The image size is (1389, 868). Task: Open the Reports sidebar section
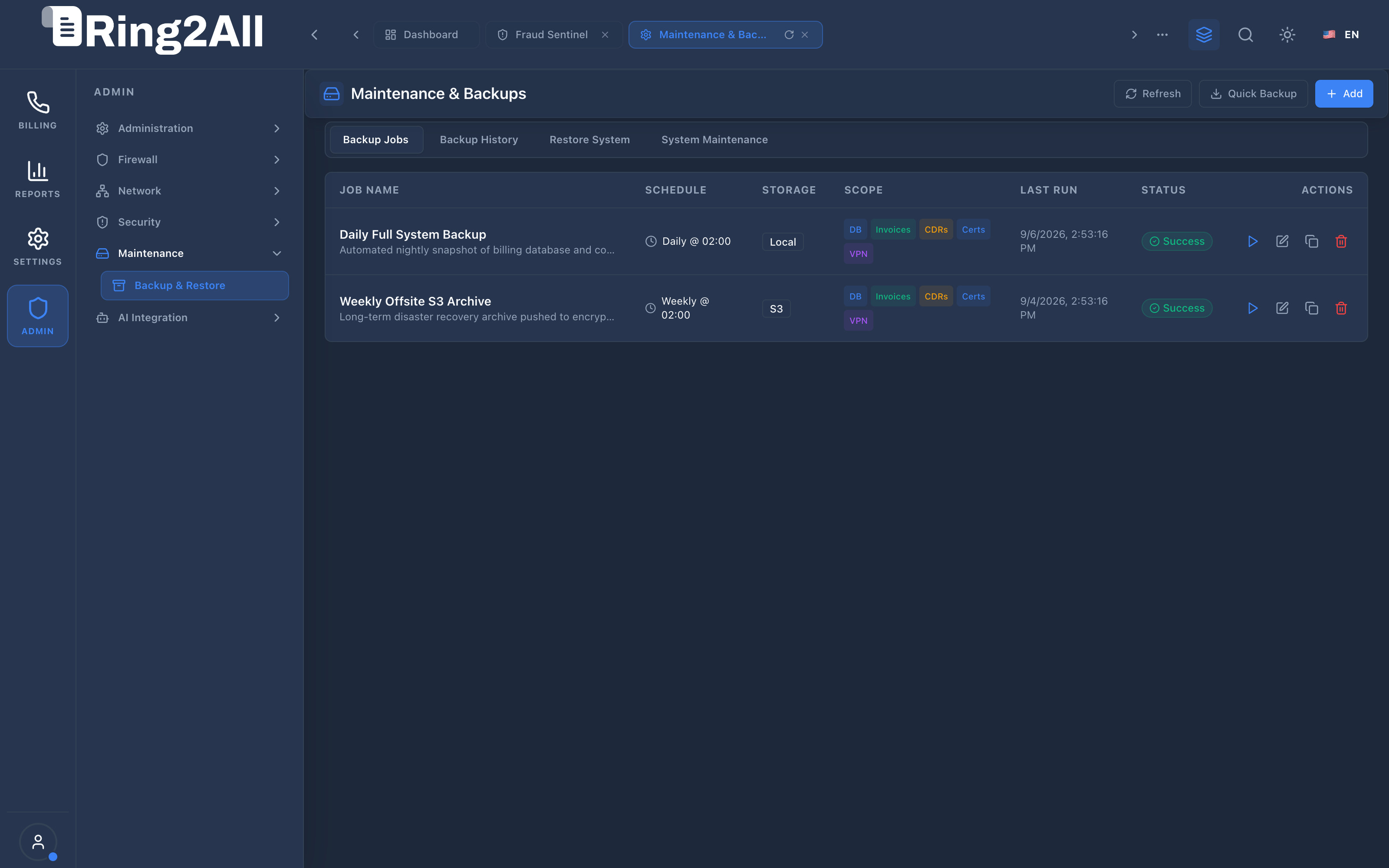pyautogui.click(x=38, y=179)
